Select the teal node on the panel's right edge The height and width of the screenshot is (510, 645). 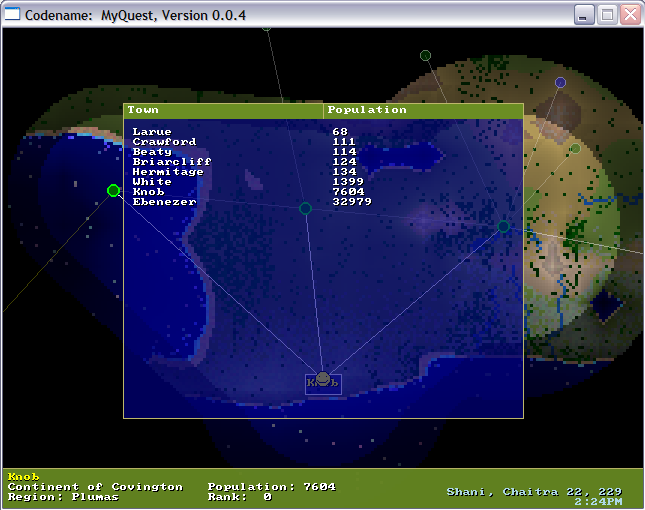point(504,226)
